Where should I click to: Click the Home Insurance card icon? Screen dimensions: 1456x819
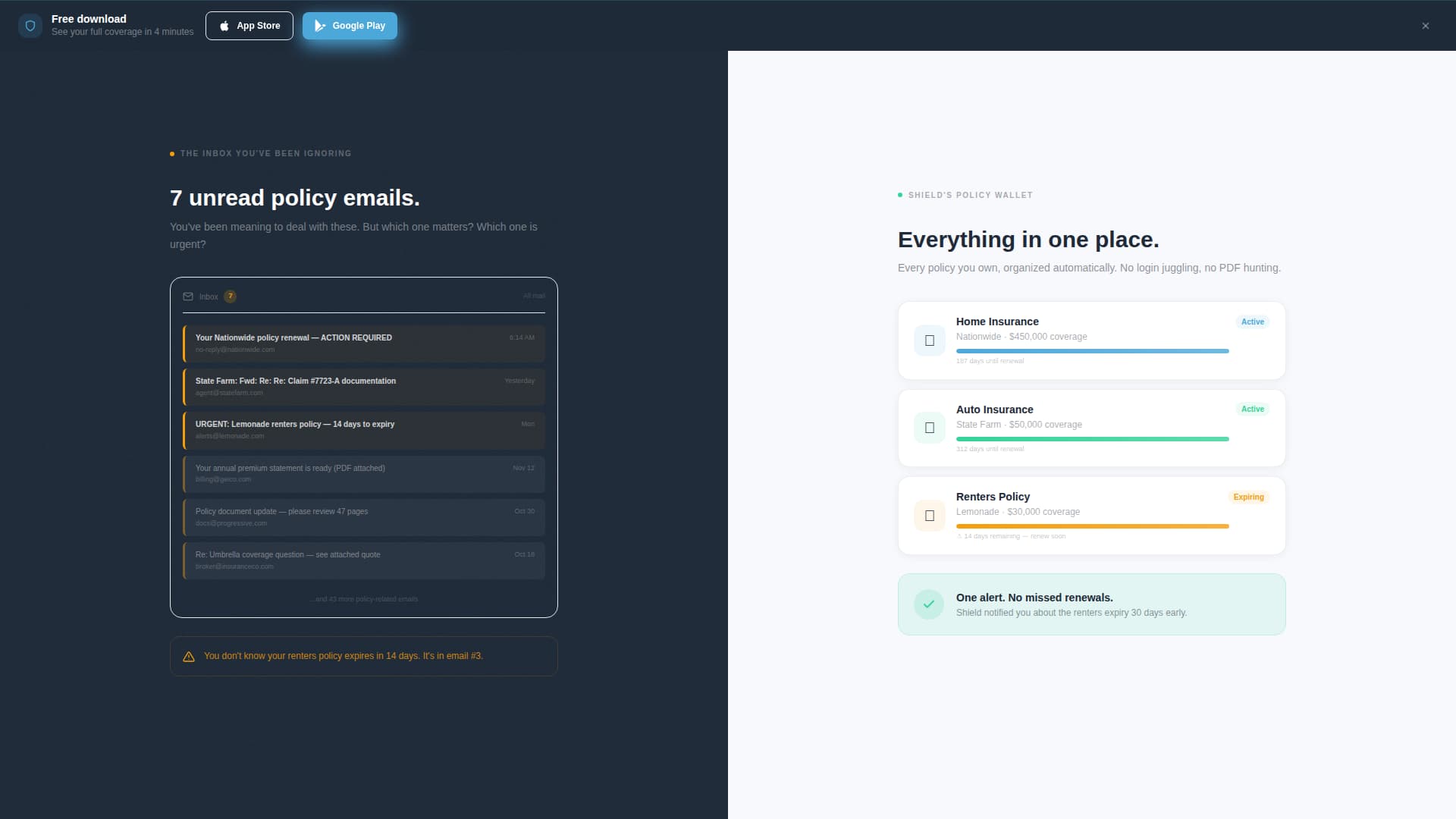(929, 340)
